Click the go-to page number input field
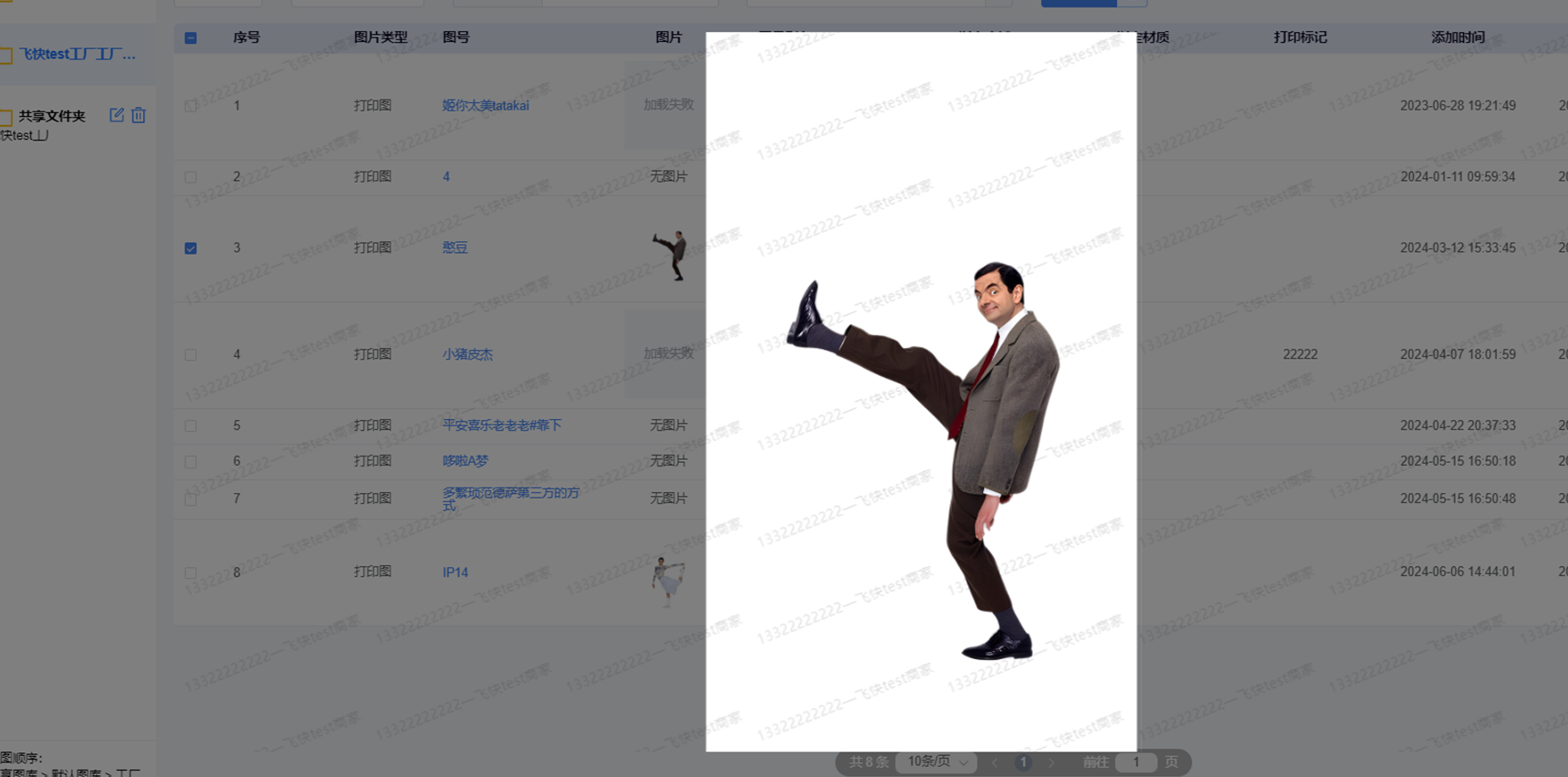This screenshot has height=777, width=1568. click(x=1136, y=762)
